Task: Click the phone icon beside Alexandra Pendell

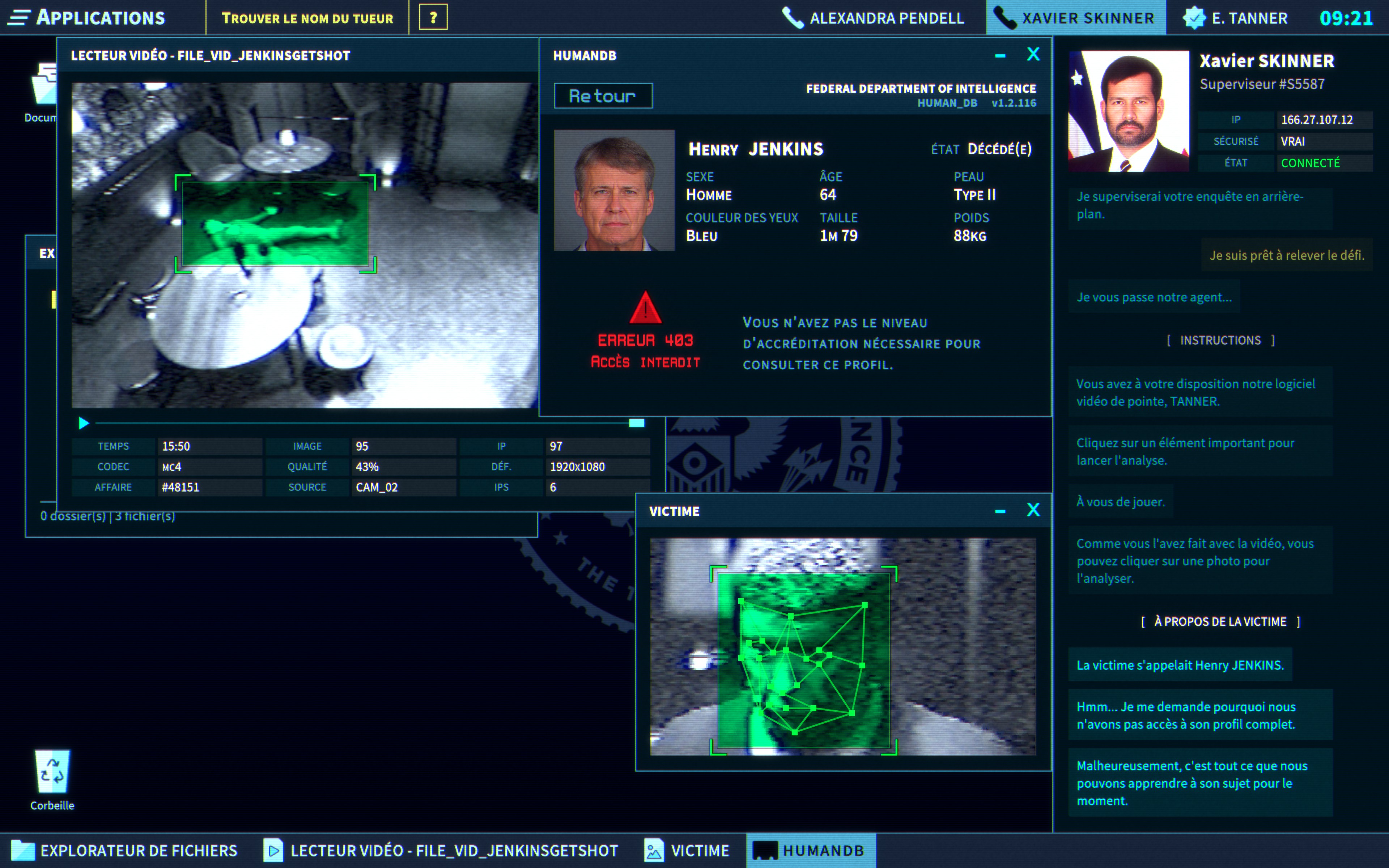Action: 793,18
